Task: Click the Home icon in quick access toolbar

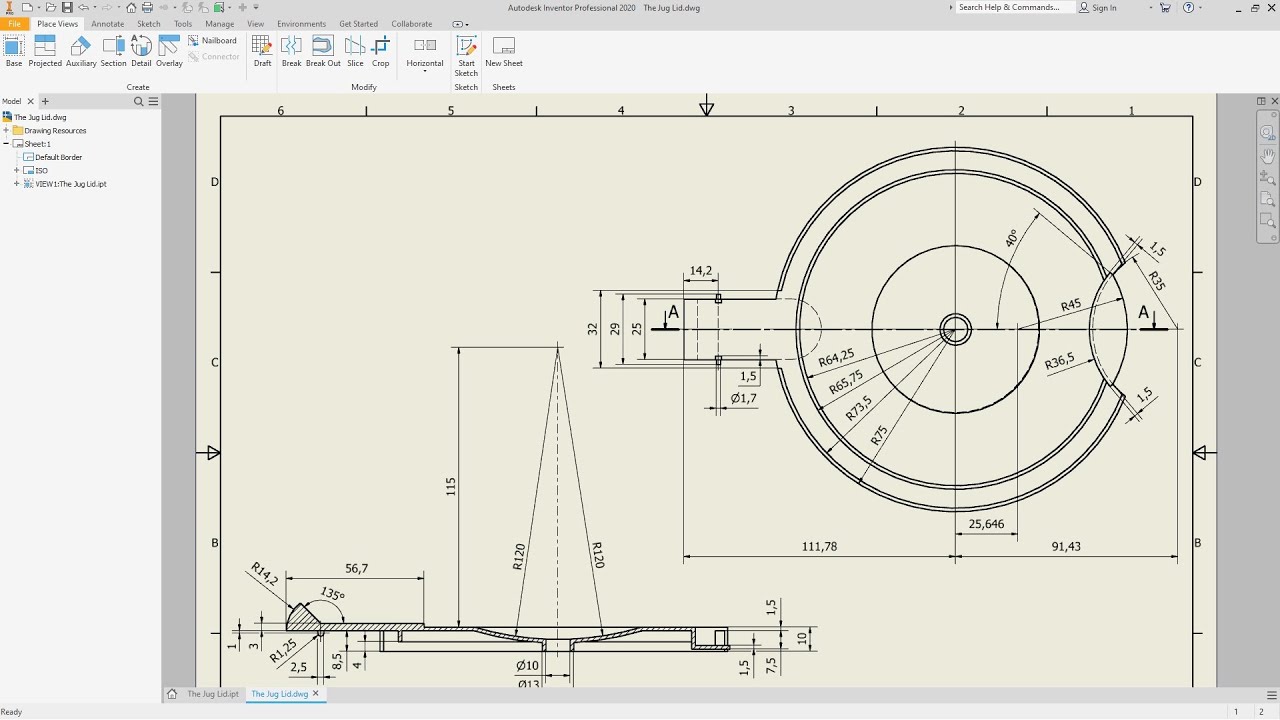Action: click(131, 7)
